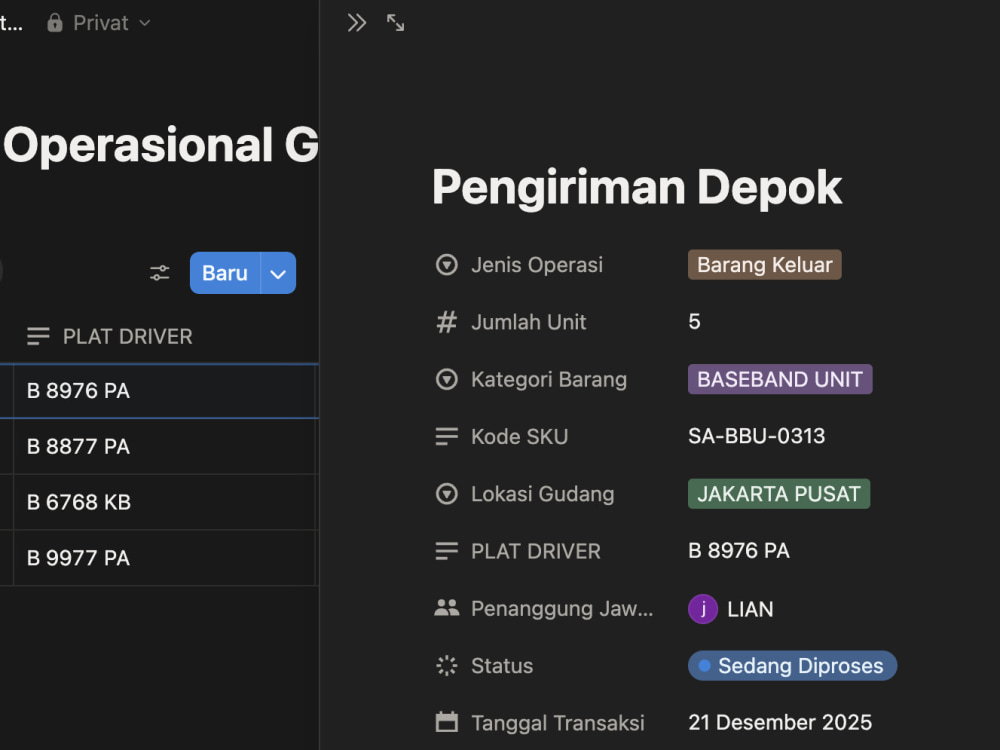Click the person name LIAN
This screenshot has height=750, width=1000.
pyautogui.click(x=750, y=609)
